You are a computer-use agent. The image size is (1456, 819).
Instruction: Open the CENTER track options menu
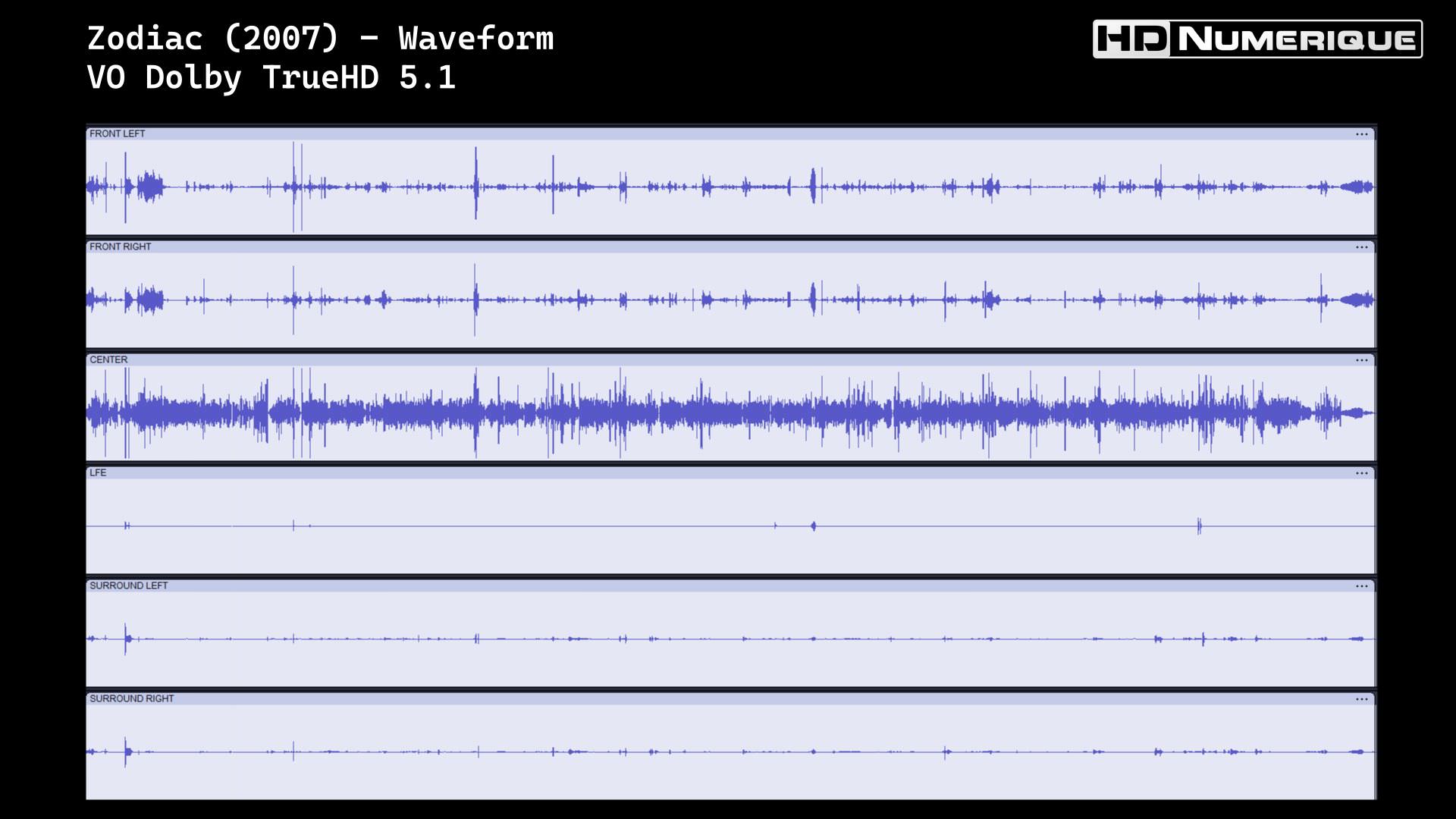1362,360
